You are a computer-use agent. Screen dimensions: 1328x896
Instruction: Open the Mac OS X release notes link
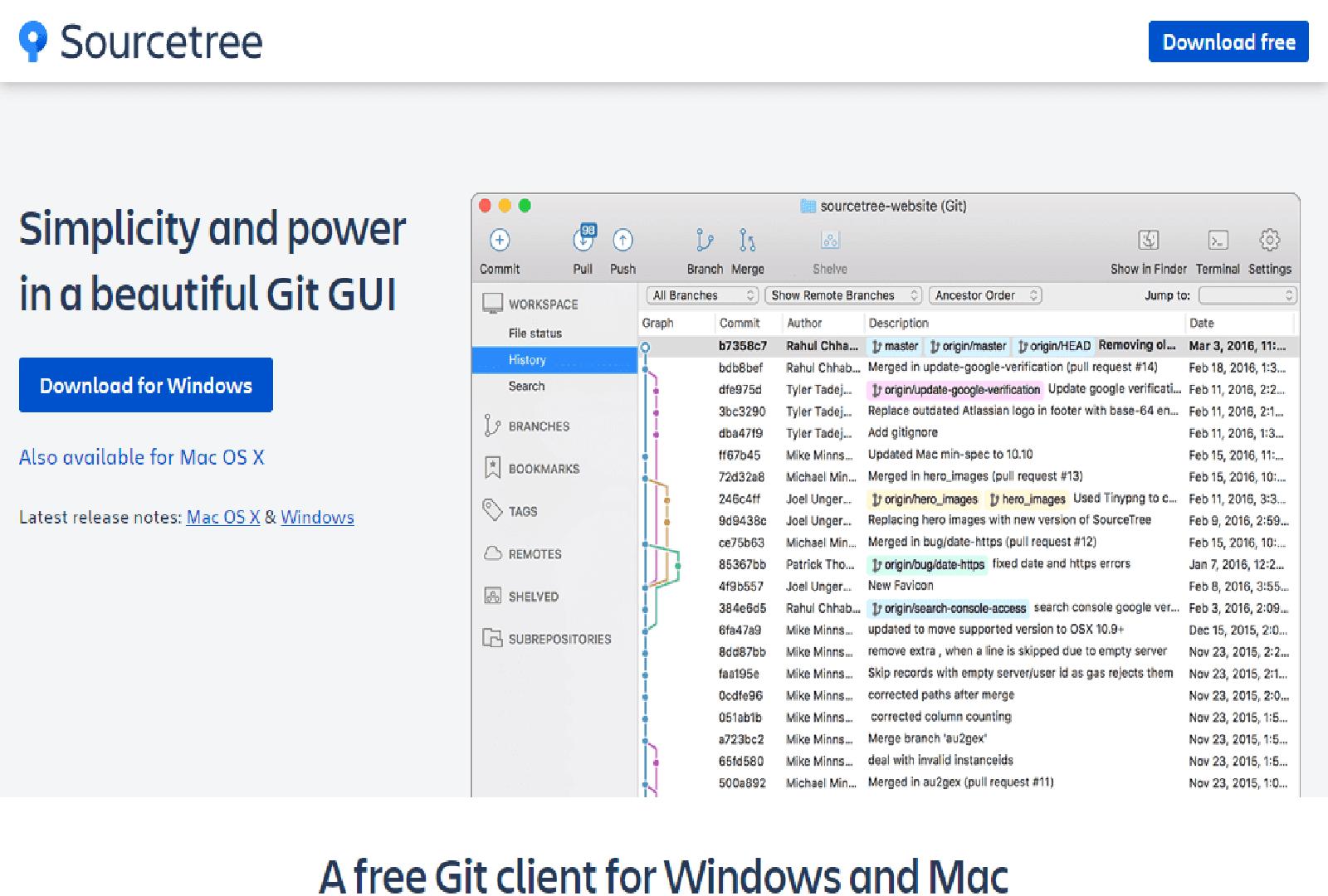222,517
